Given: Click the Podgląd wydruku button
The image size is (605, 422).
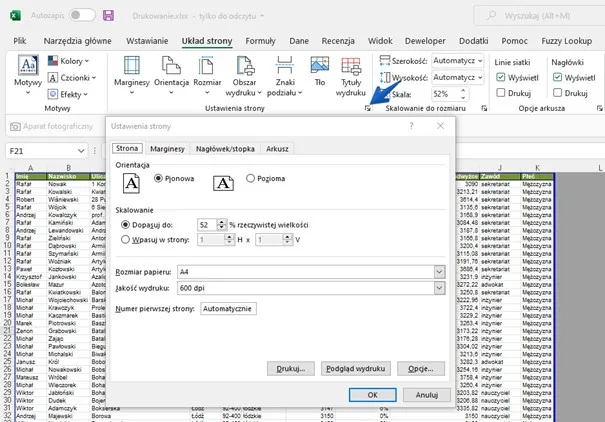Looking at the screenshot, I should (356, 369).
